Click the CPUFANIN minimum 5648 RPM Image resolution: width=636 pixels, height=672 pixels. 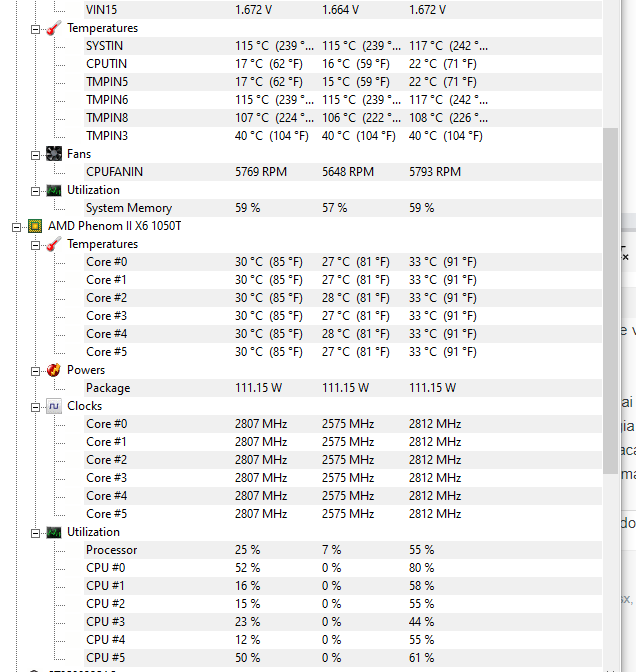(348, 172)
